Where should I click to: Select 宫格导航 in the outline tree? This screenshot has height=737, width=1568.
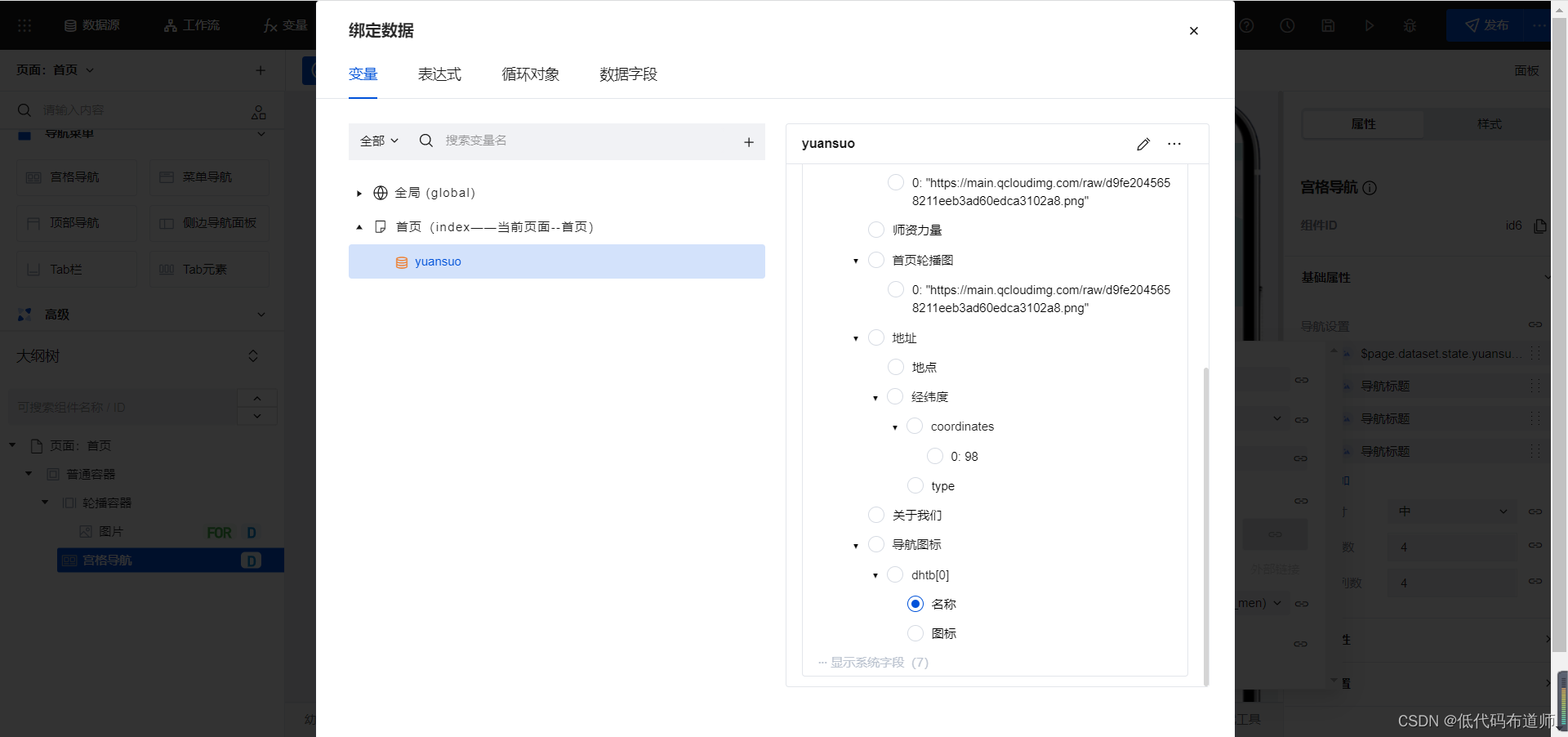click(x=170, y=561)
